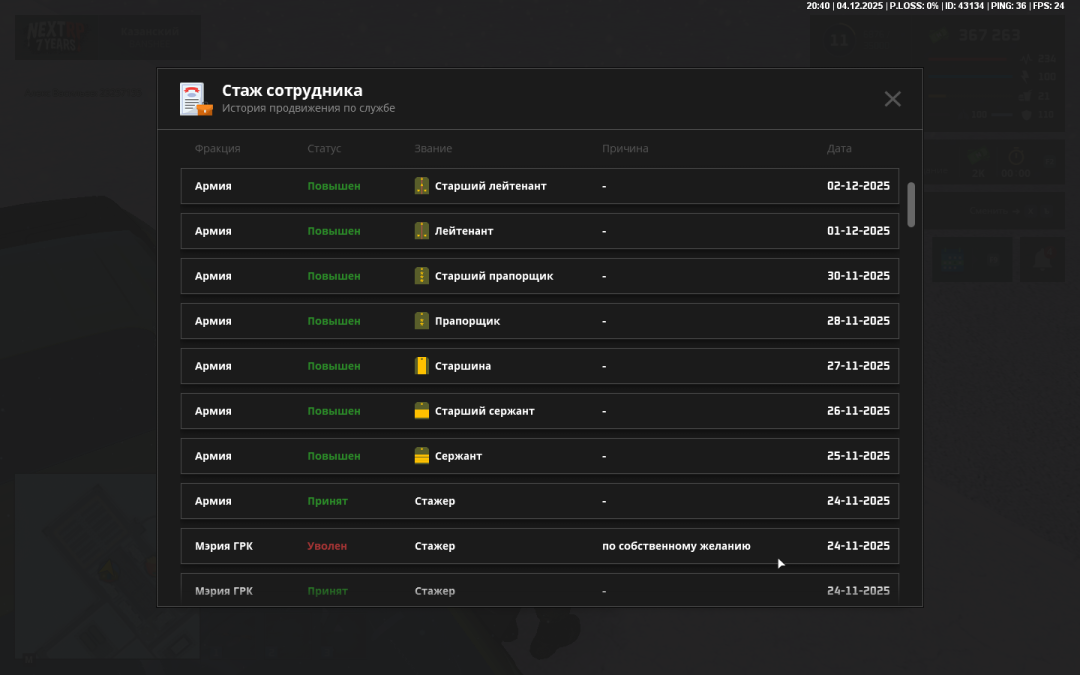1080x675 pixels.
Task: Click the Звание column header
Action: [433, 149]
